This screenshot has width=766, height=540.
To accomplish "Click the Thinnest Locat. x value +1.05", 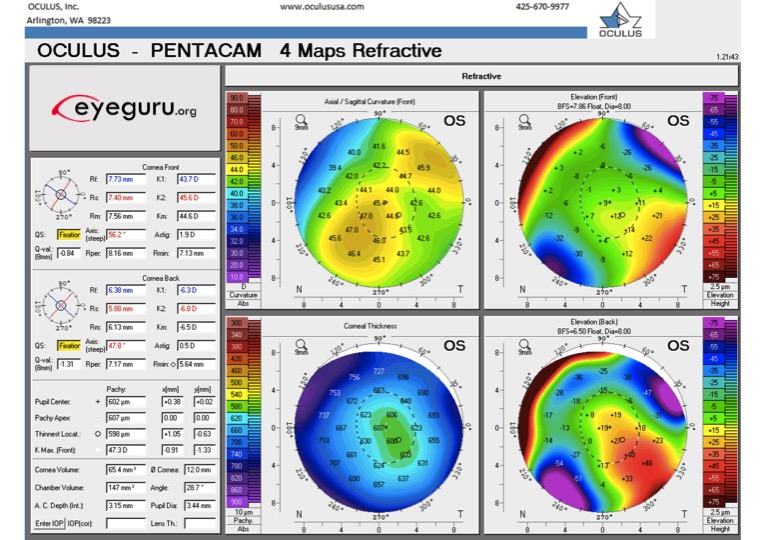I will click(172, 434).
